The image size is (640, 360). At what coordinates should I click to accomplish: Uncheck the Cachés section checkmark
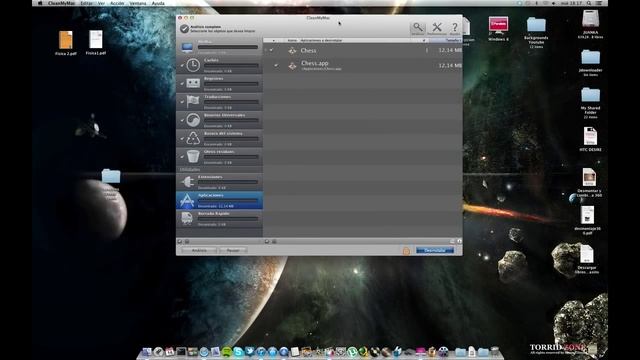182,65
